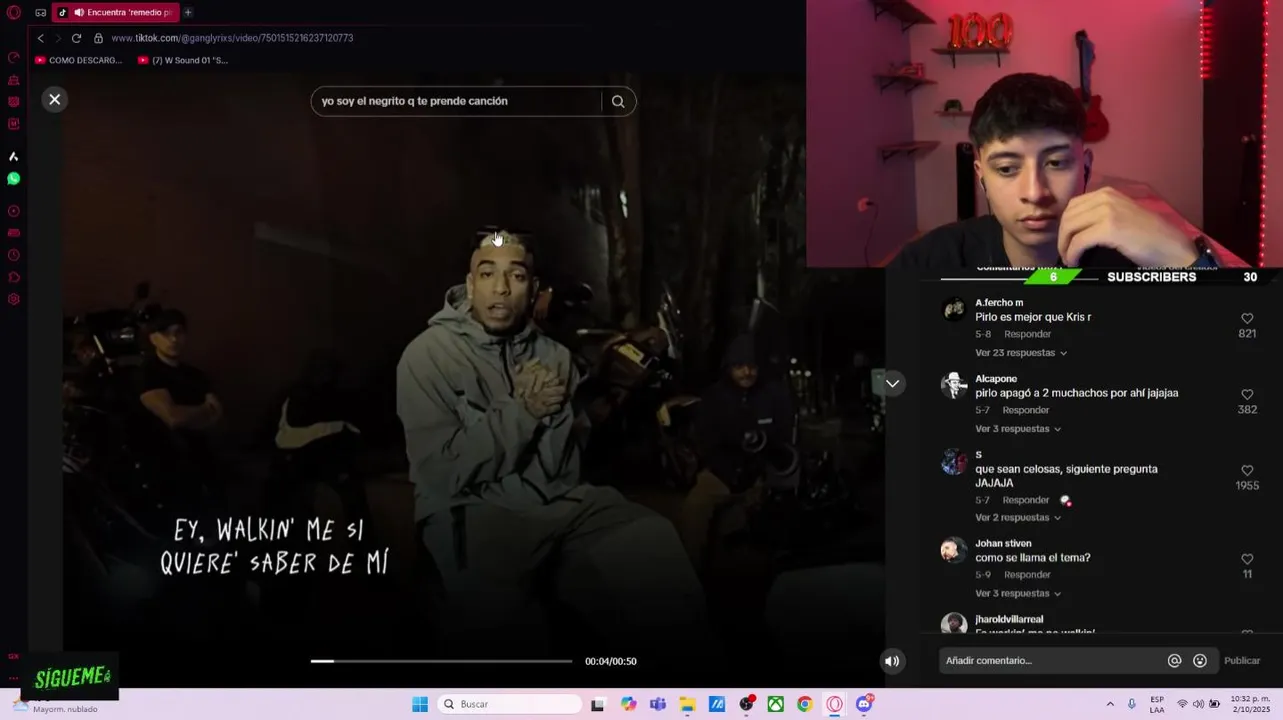The height and width of the screenshot is (720, 1283).
Task: Expand 'Ver 2 respuestas' replies
Action: 1018,518
